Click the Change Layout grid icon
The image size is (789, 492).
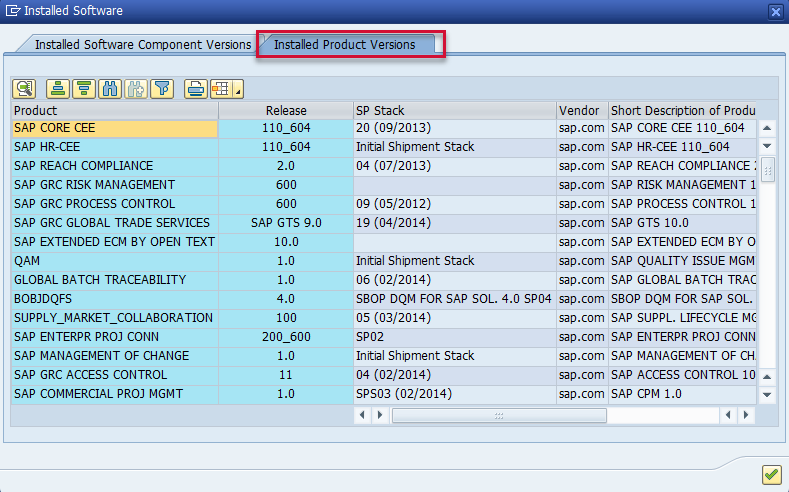[221, 89]
